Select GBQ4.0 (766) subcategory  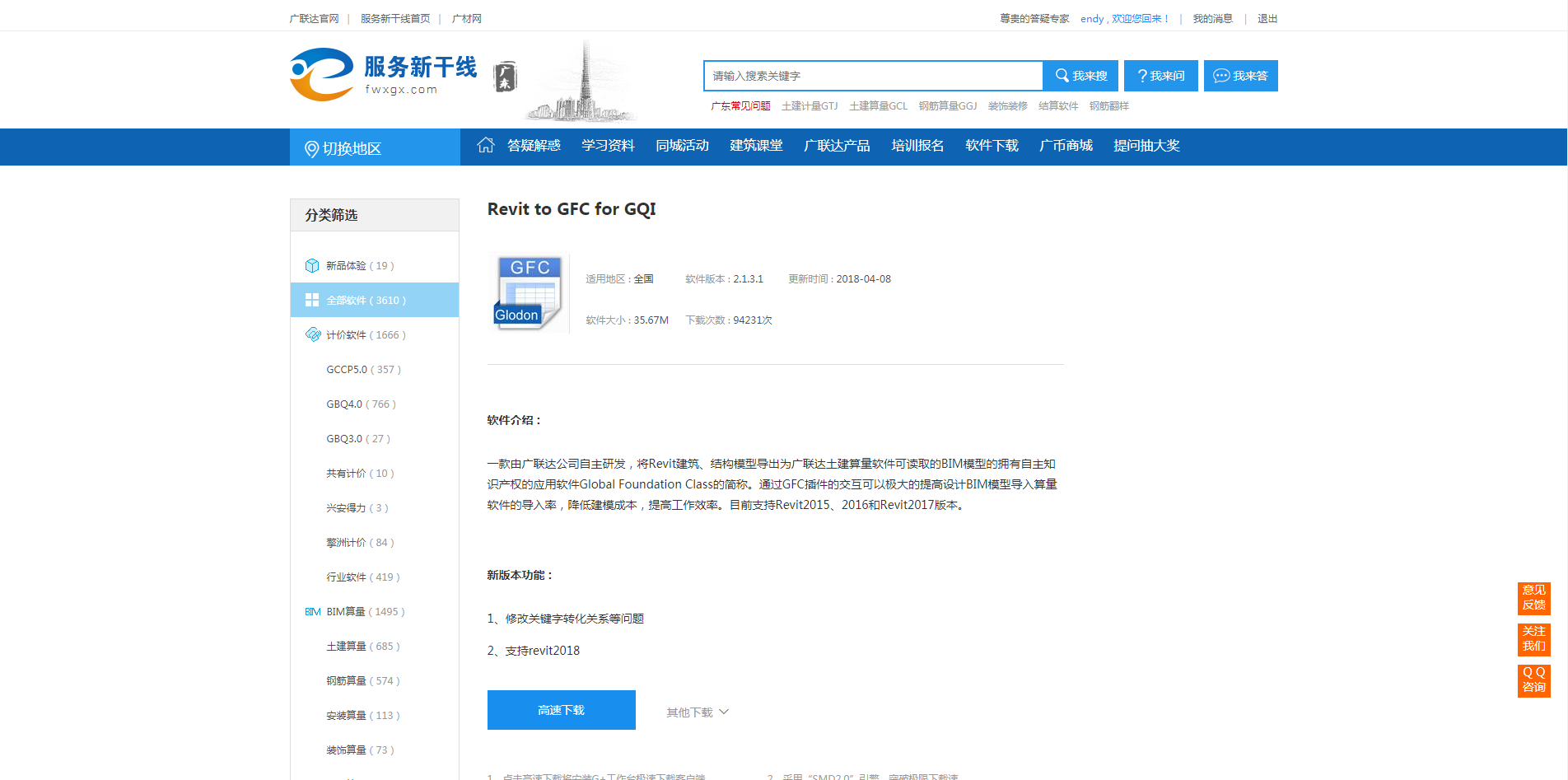click(x=375, y=404)
